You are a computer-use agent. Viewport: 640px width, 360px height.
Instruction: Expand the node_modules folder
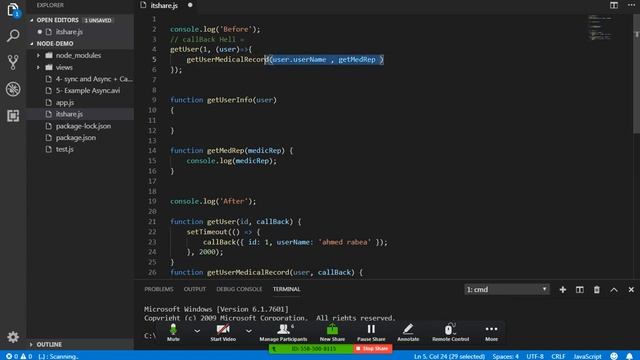39,55
